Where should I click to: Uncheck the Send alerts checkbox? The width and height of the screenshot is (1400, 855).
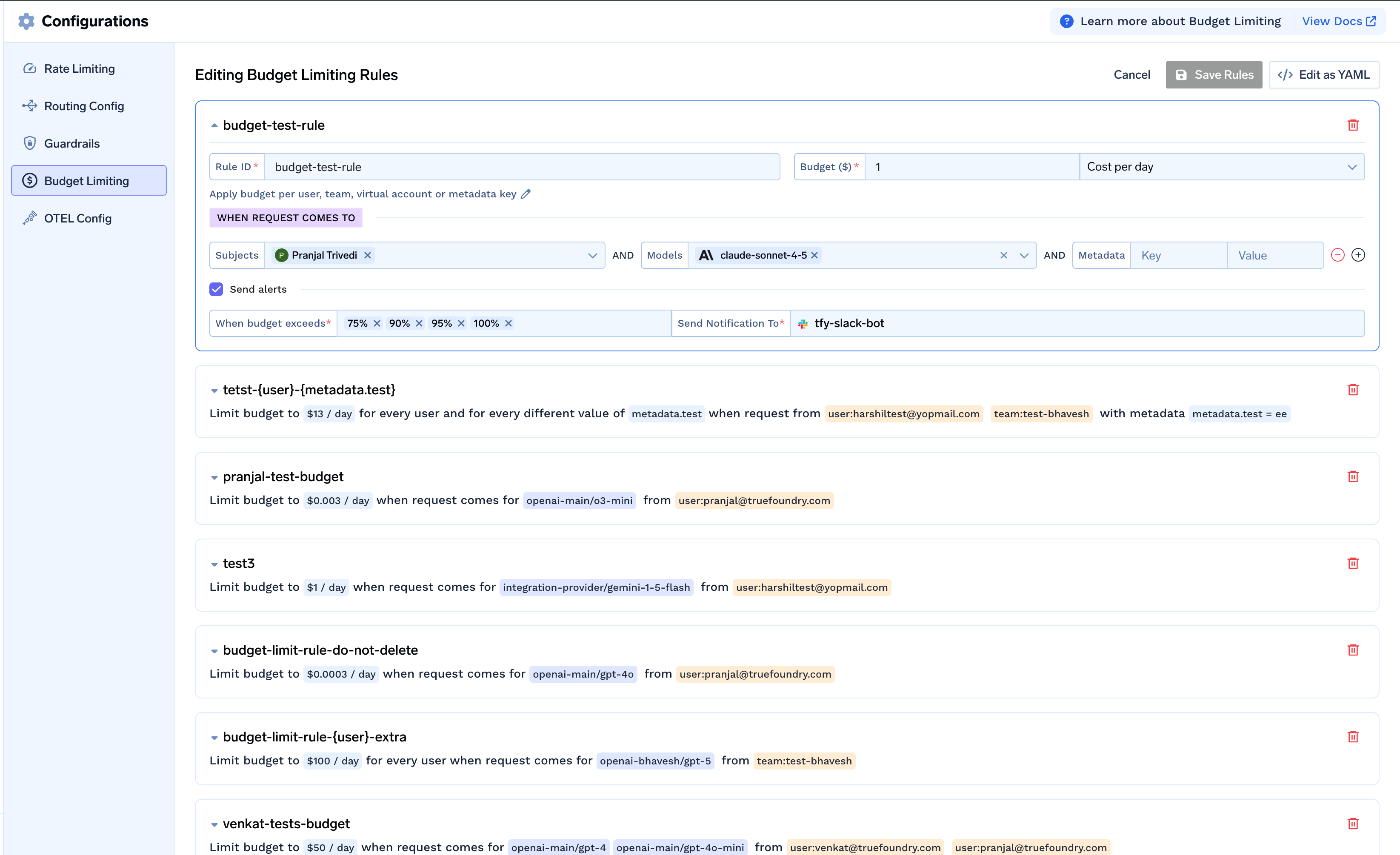(x=216, y=289)
